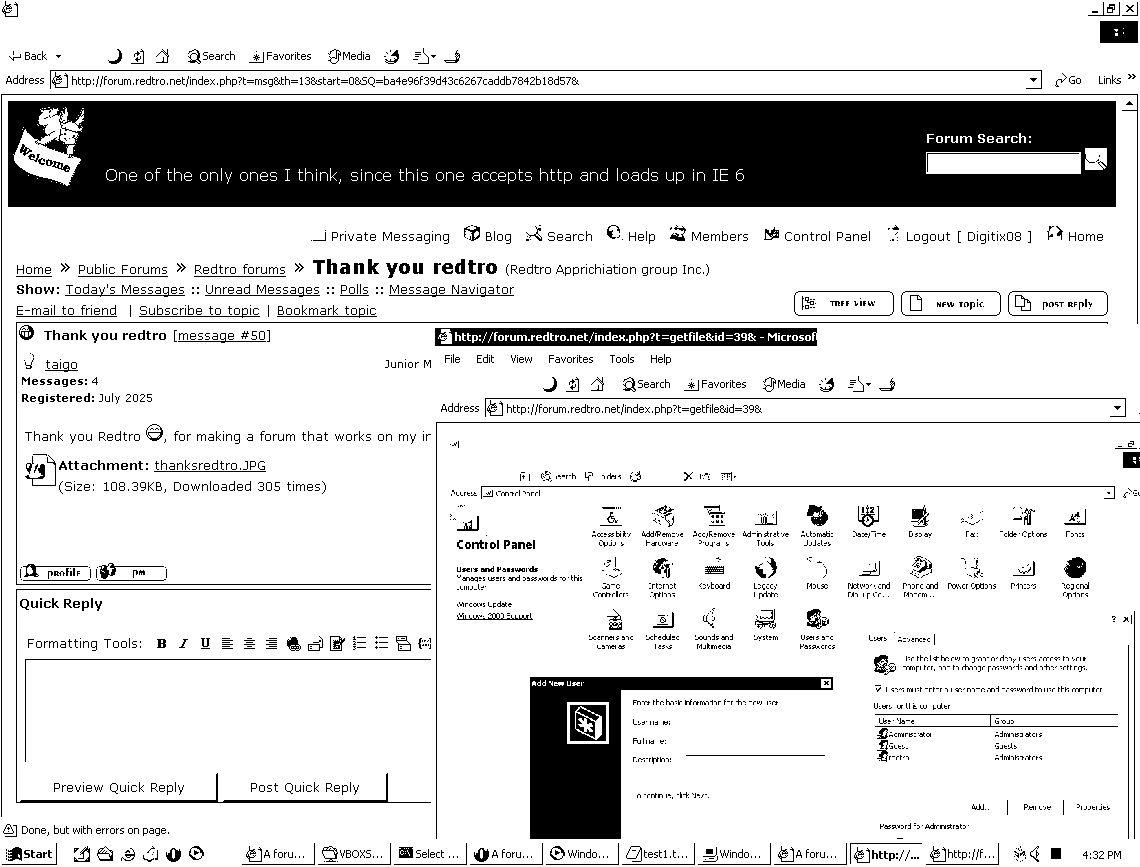
Task: Click the italic formatting tool icon
Action: (183, 644)
